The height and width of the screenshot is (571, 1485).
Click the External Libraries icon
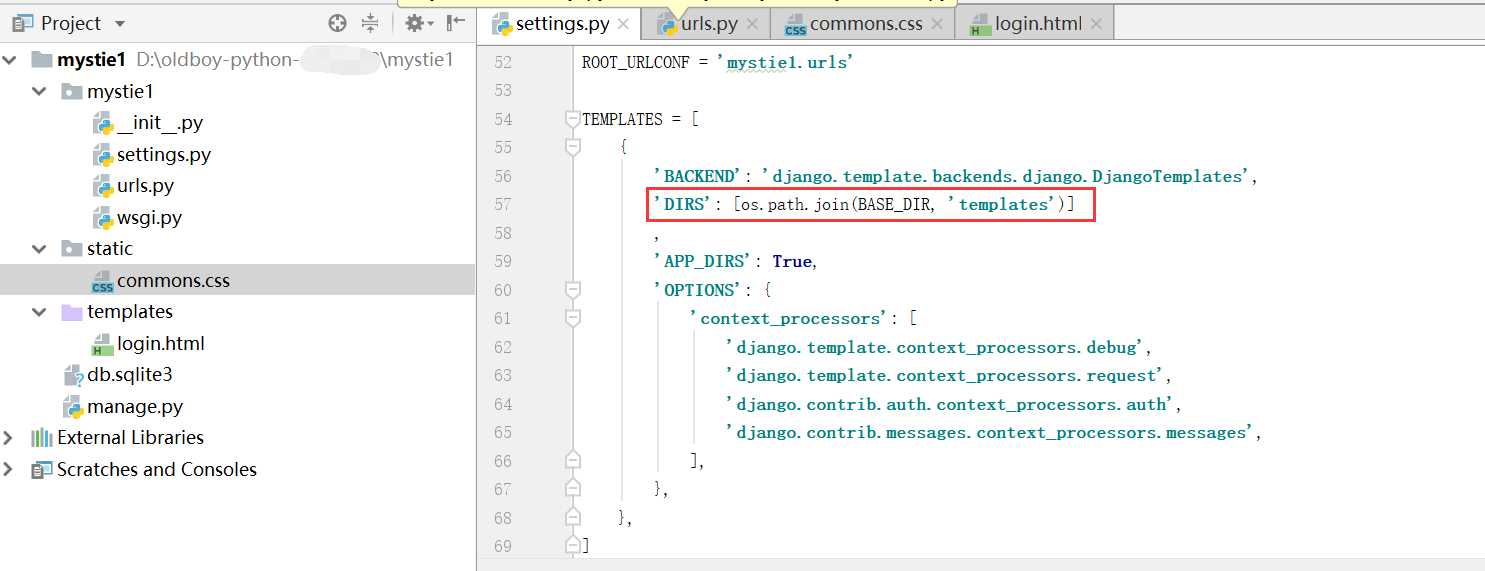(42, 438)
